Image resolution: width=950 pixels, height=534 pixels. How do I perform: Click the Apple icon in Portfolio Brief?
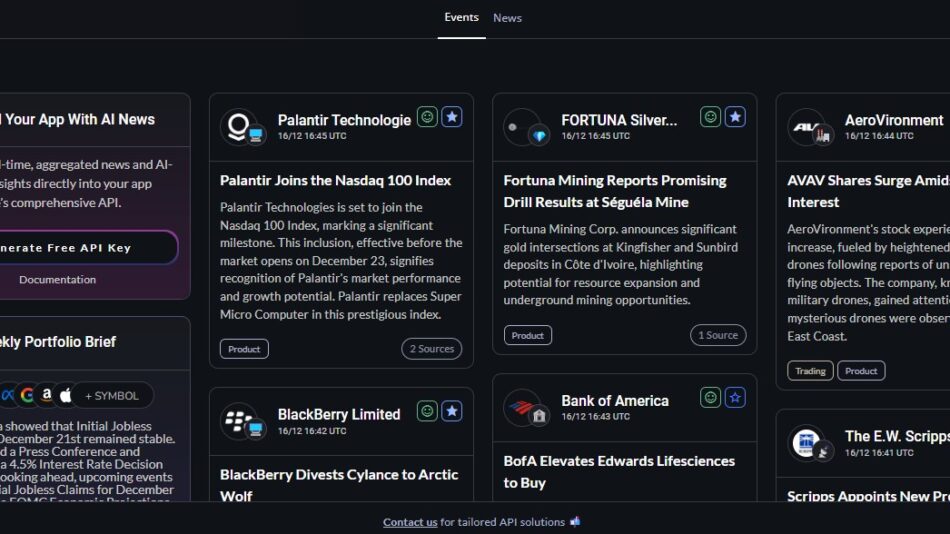pyautogui.click(x=66, y=395)
